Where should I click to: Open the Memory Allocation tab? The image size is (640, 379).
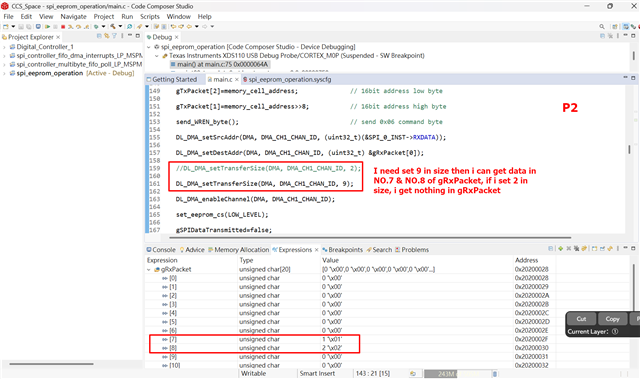pyautogui.click(x=238, y=250)
